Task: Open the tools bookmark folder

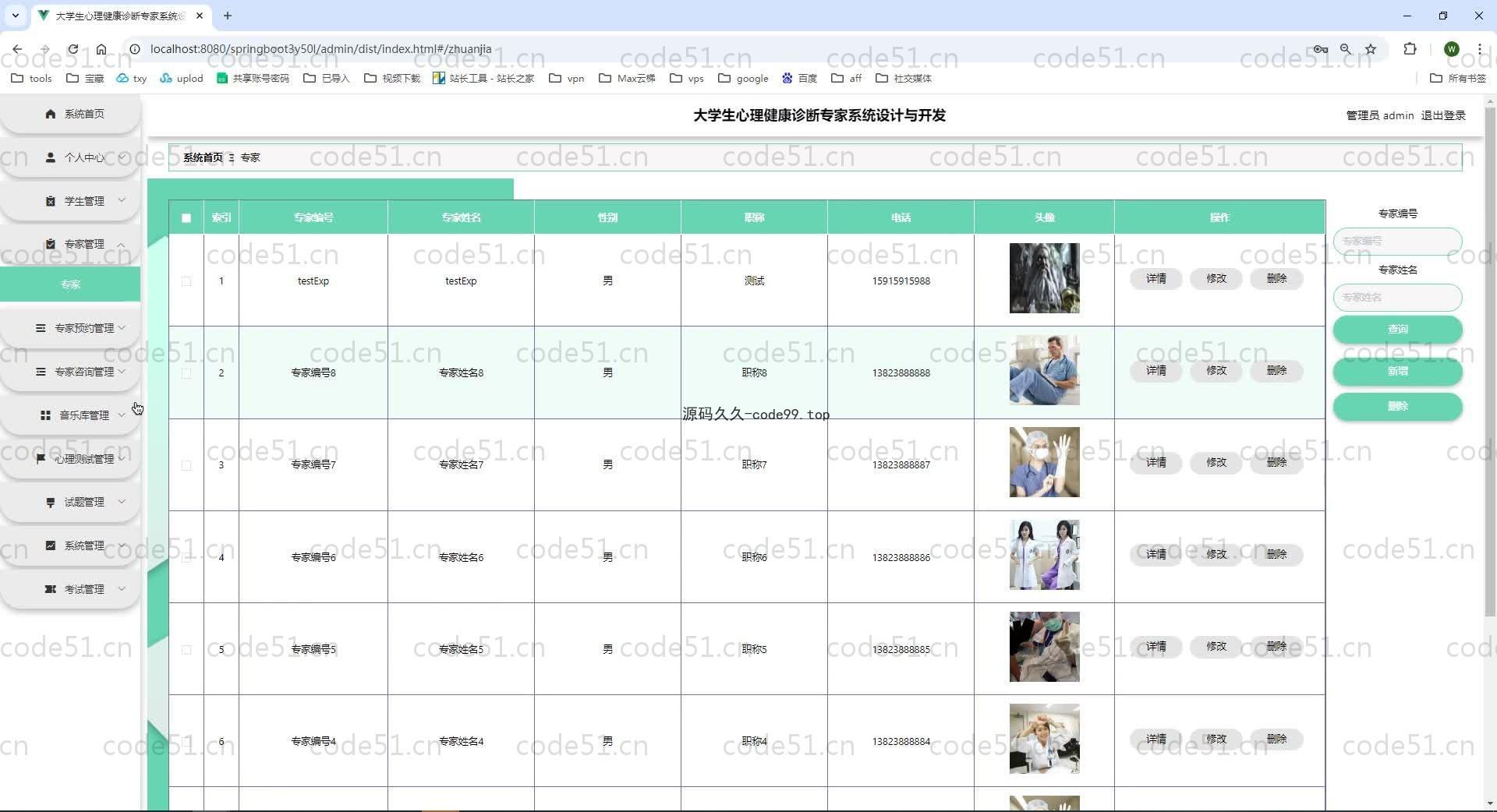Action: click(32, 78)
